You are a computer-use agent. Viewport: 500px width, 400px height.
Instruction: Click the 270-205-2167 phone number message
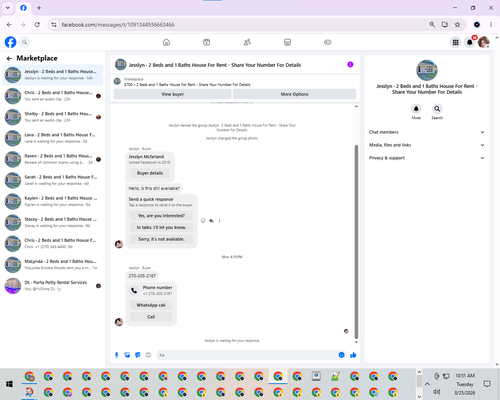[142, 276]
